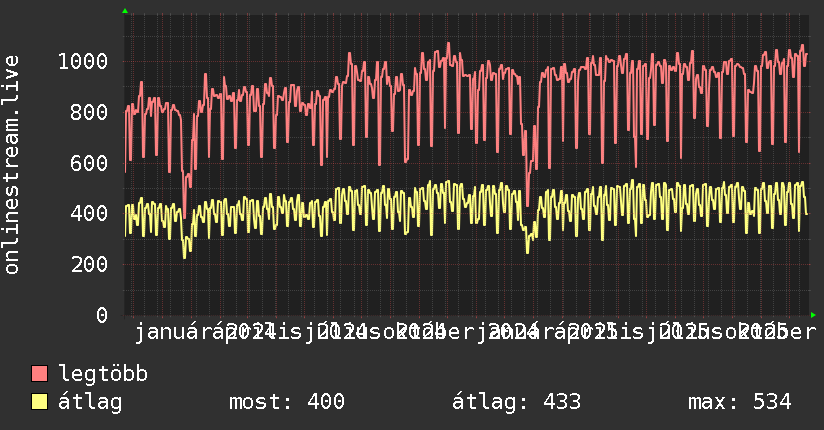
Task: Click the y-axis label 400
Action: (x=89, y=213)
